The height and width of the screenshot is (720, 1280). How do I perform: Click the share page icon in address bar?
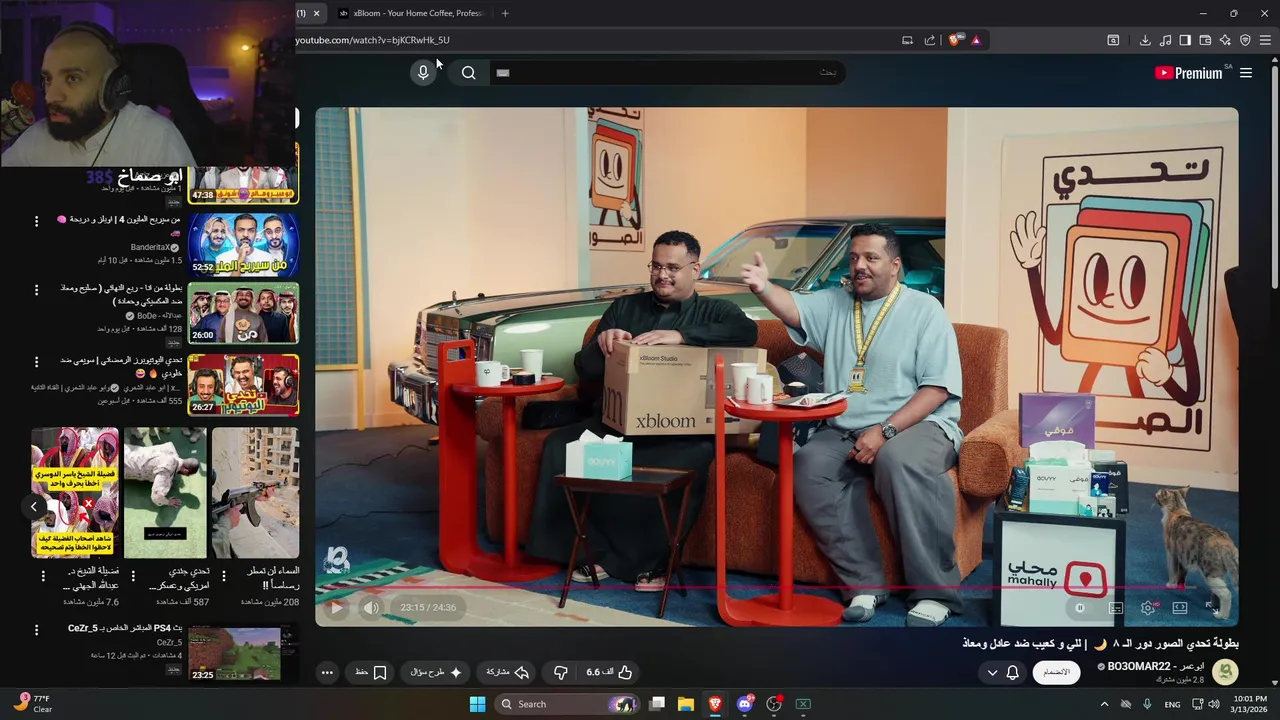point(930,40)
